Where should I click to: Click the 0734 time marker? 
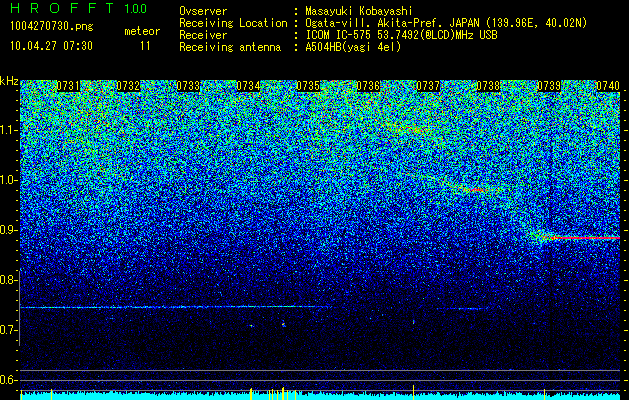248,86
